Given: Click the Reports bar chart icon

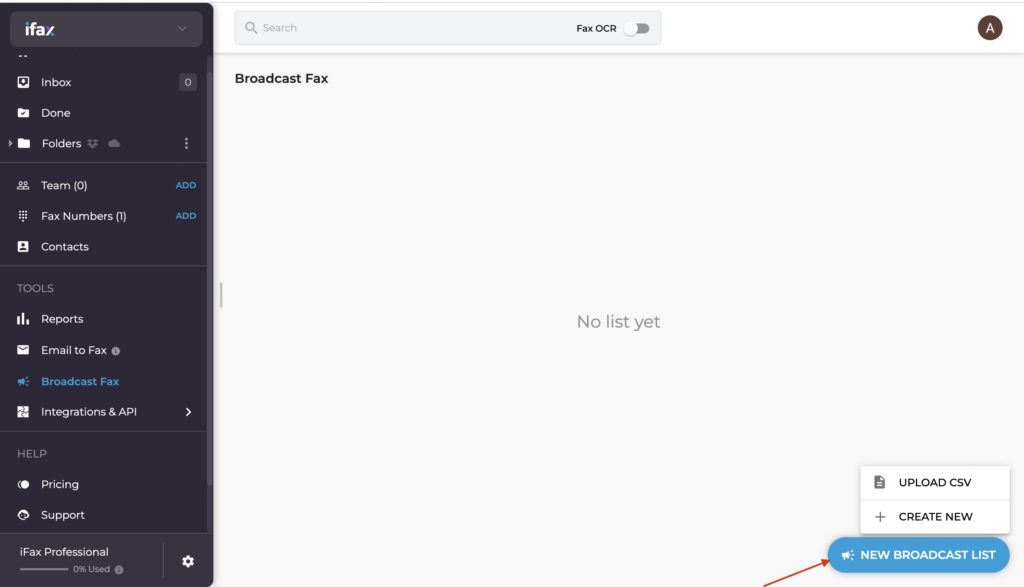Looking at the screenshot, I should coord(23,319).
